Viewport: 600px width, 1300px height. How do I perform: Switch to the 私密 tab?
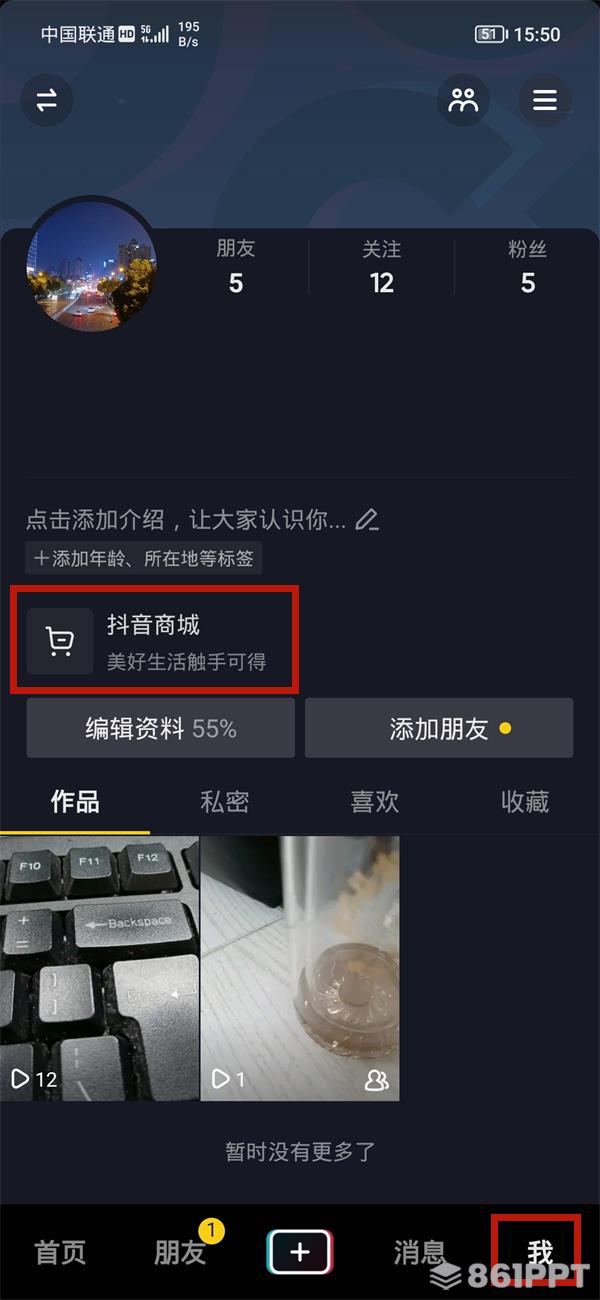coord(225,802)
